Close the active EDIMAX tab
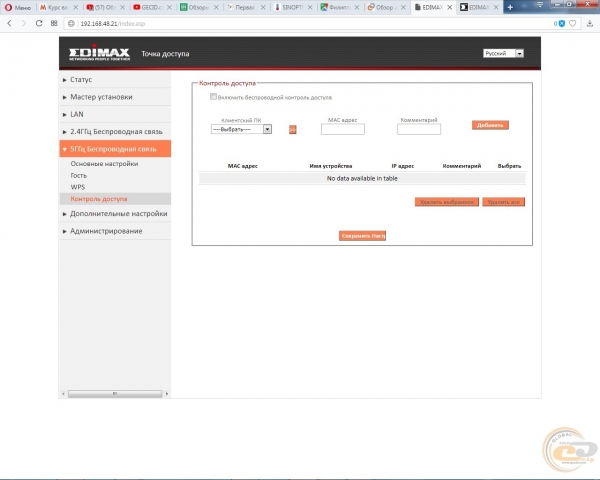 pyautogui.click(x=450, y=7)
